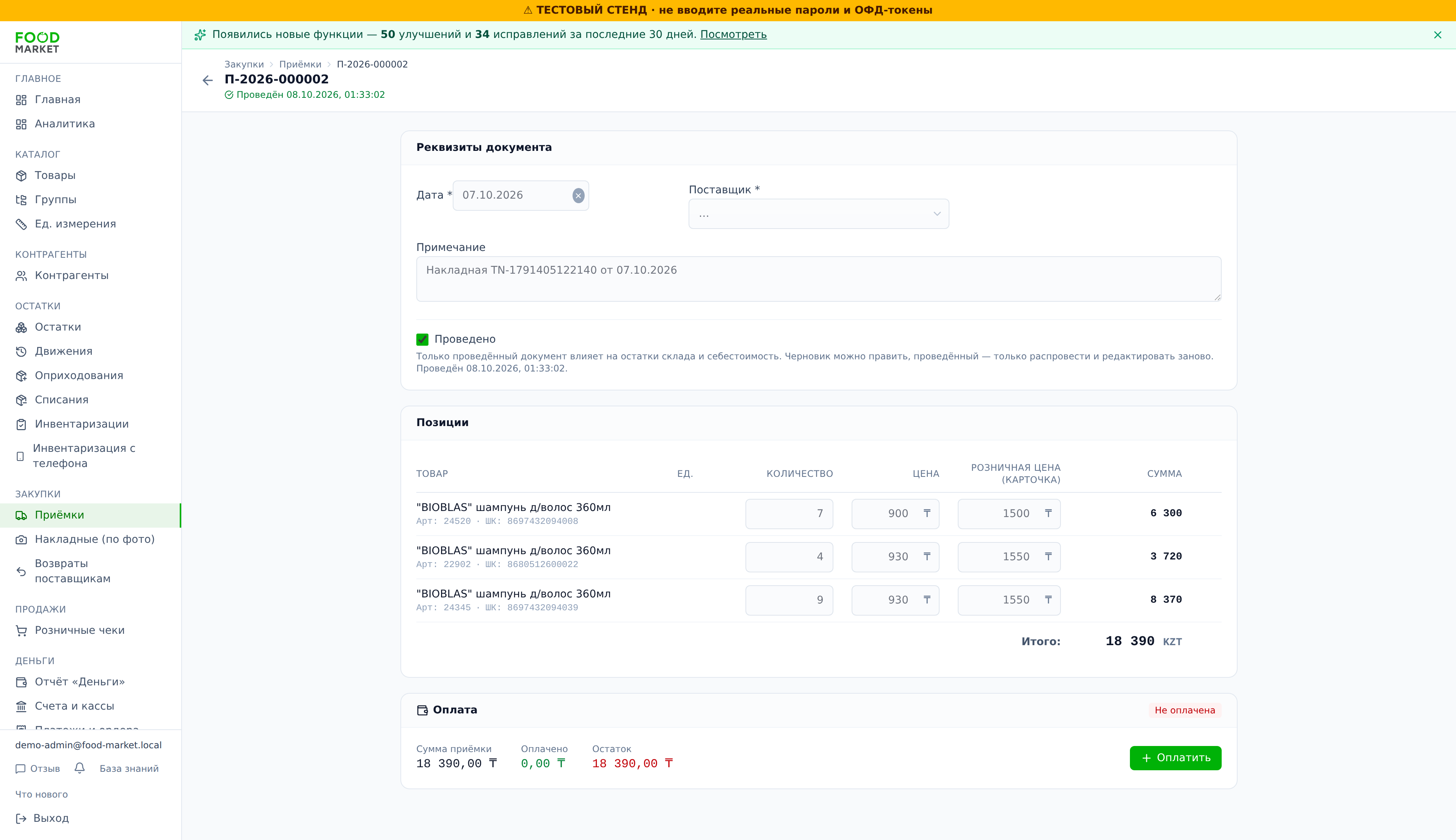This screenshot has height=840, width=1456.
Task: Open notifications bell icon in sidebar footer
Action: tap(80, 768)
